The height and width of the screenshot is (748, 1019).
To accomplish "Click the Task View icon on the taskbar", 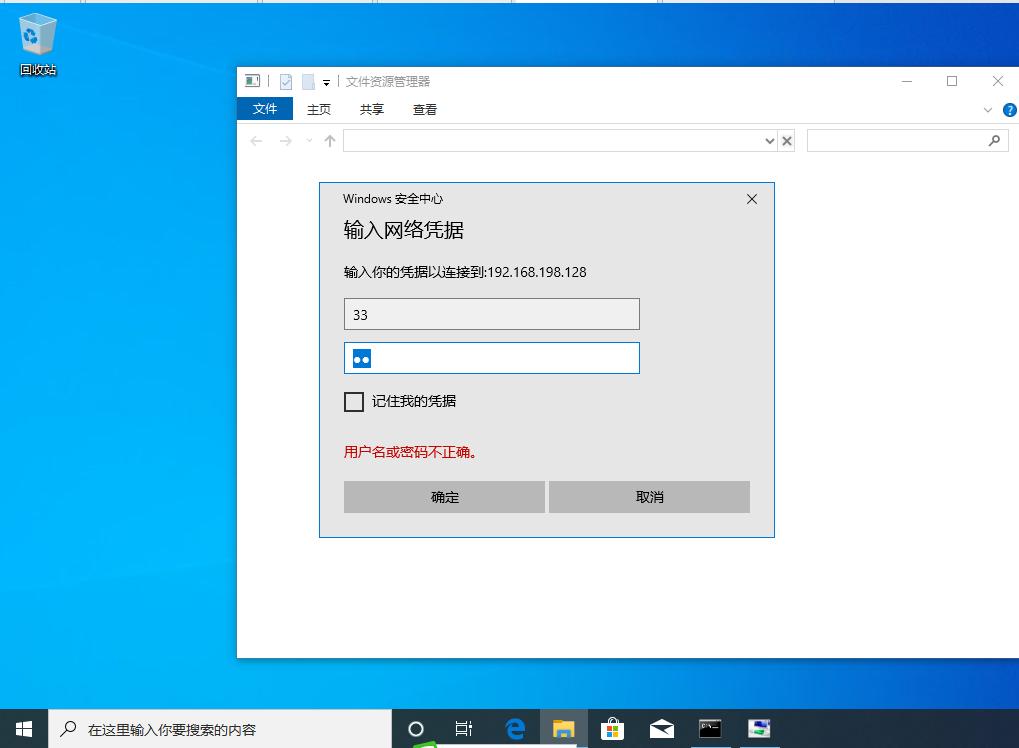I will pyautogui.click(x=464, y=728).
